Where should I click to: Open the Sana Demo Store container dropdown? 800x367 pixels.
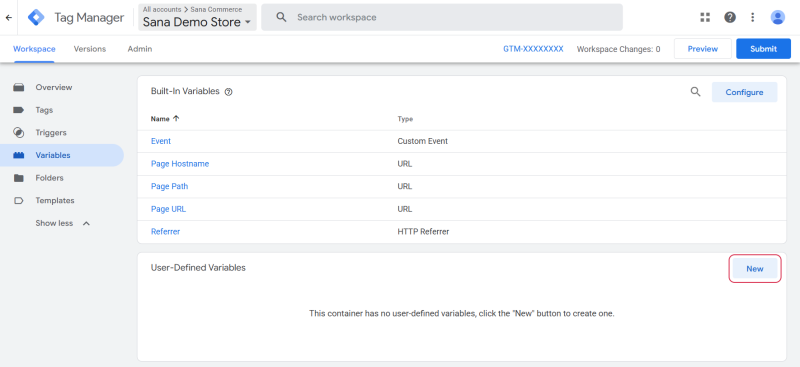(x=197, y=17)
